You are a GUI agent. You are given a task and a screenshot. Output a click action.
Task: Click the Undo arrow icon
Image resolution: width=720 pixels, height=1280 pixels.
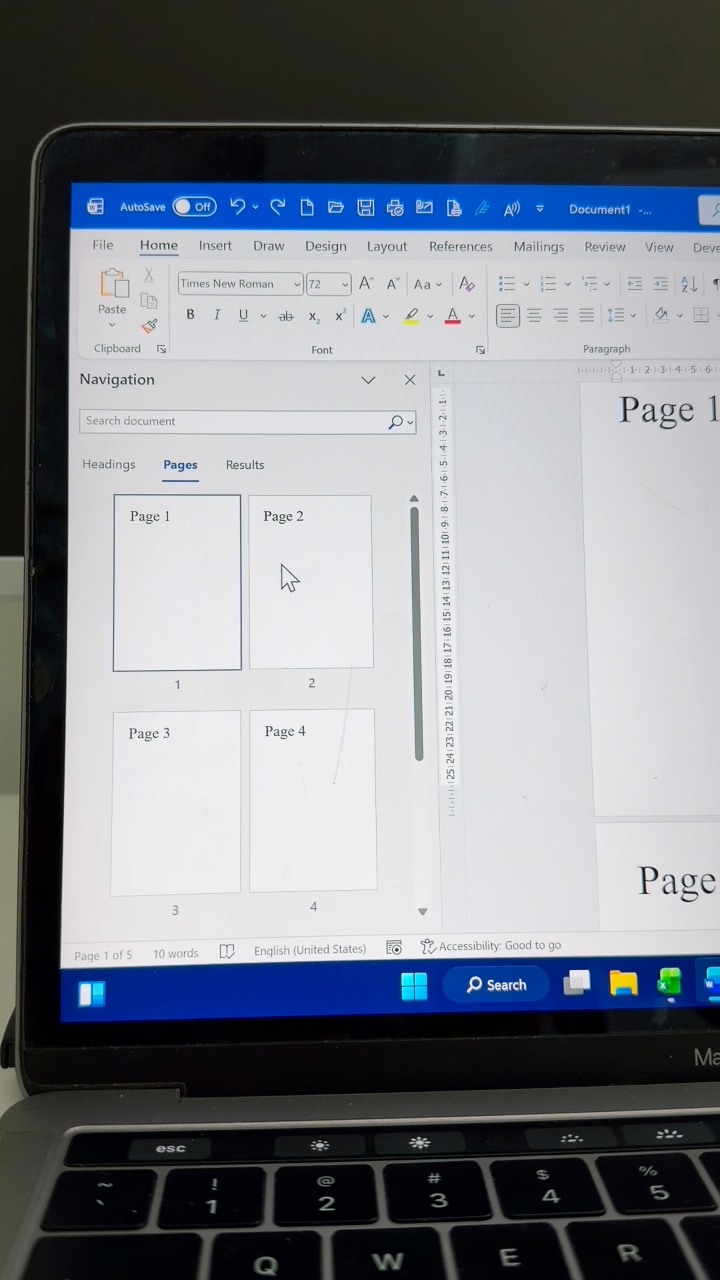click(237, 207)
